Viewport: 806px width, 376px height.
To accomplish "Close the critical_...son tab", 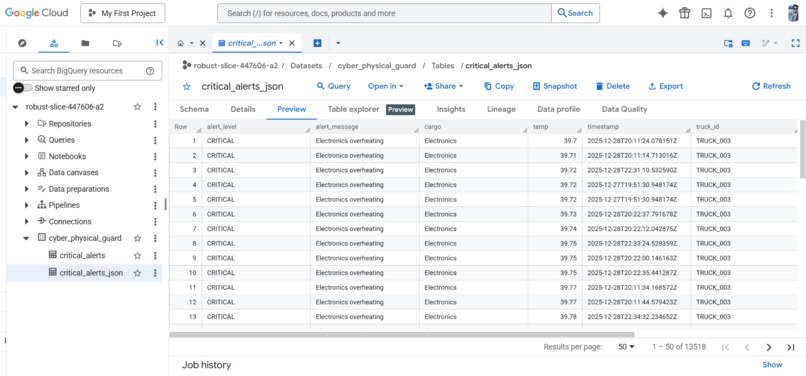I will (291, 43).
